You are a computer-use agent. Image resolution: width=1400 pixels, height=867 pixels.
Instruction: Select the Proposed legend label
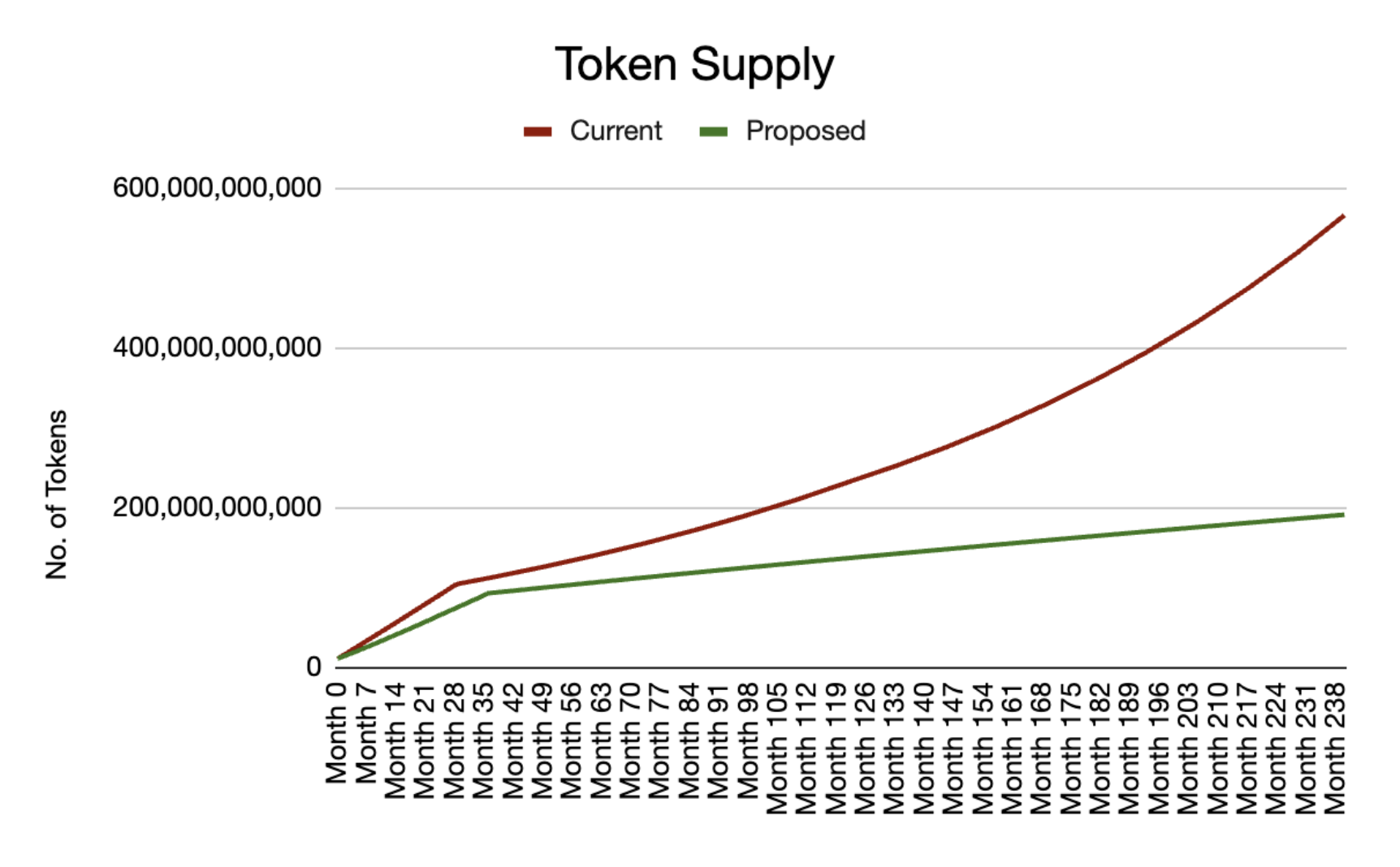[806, 131]
